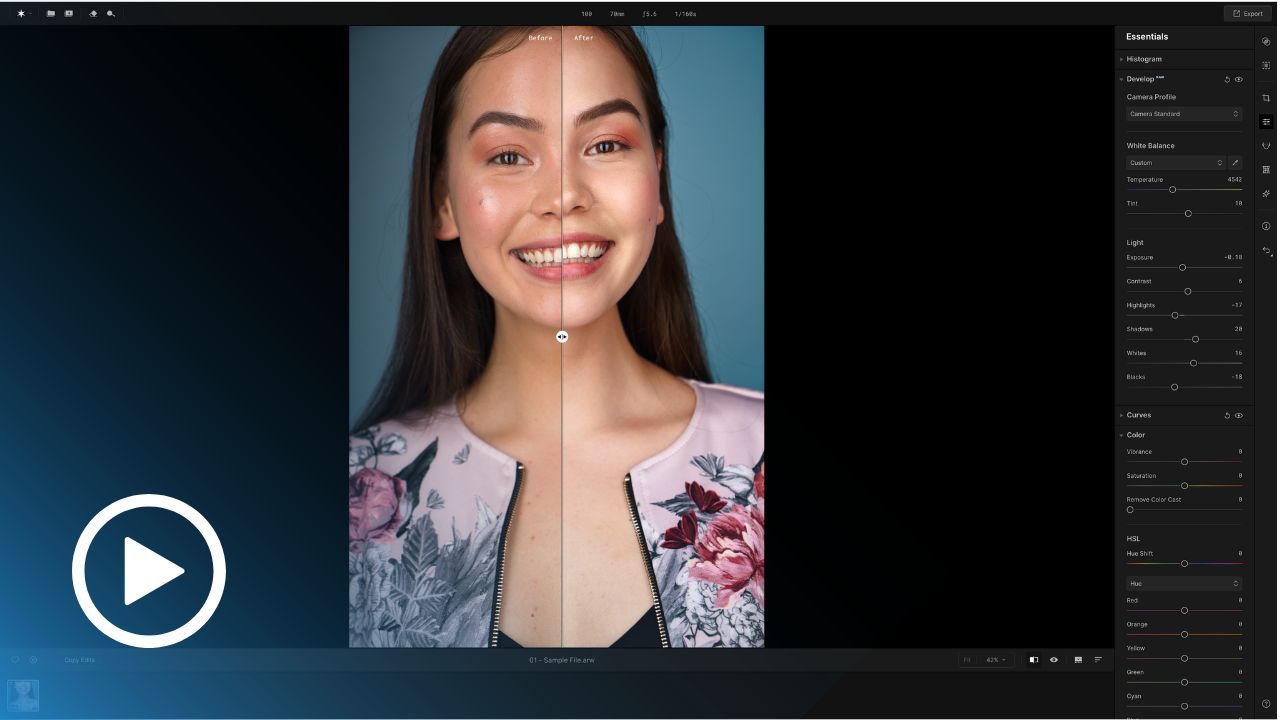Click the before/after divider handle
The width and height of the screenshot is (1280, 720).
pyautogui.click(x=562, y=337)
